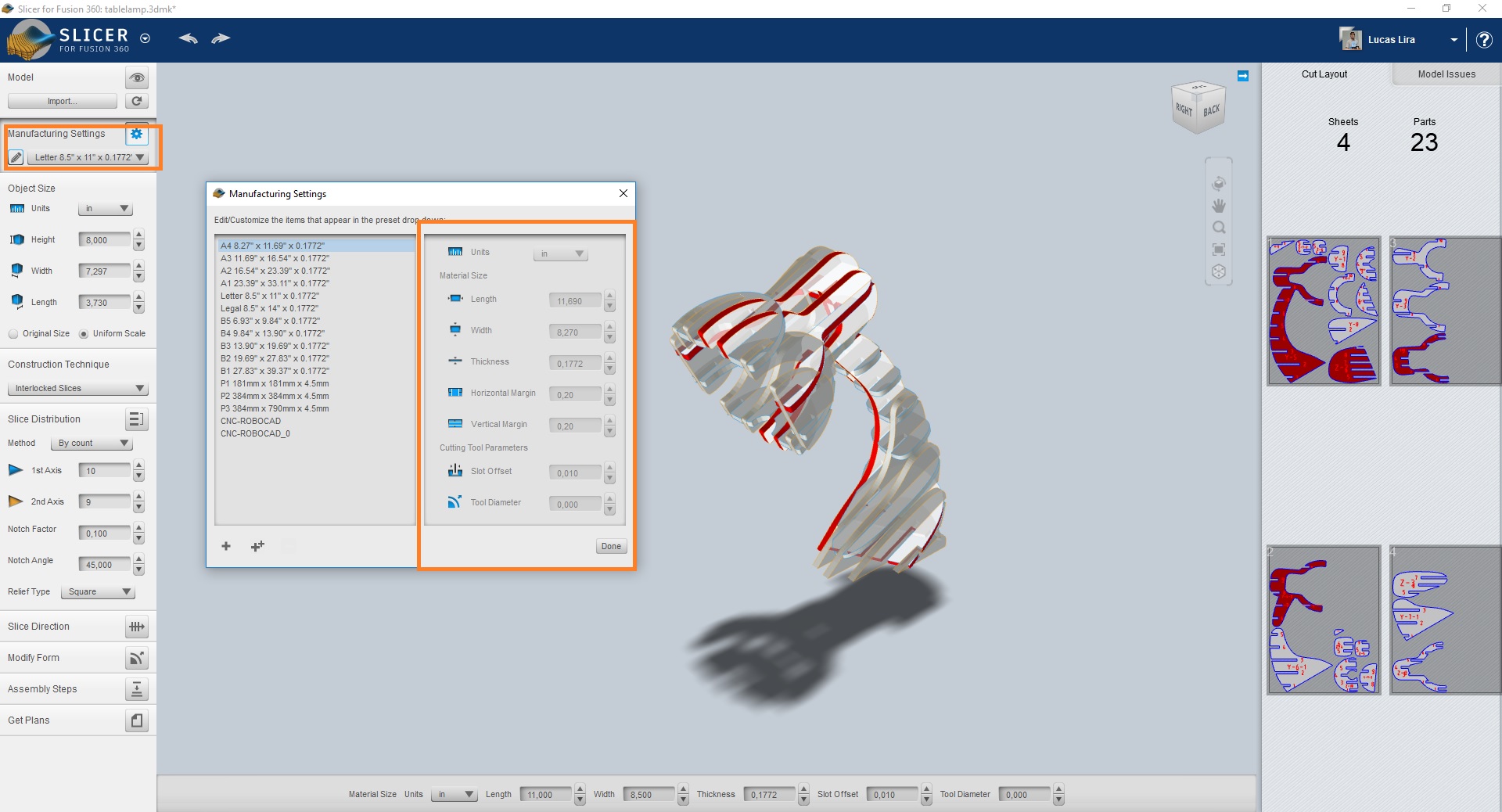This screenshot has height=812, width=1502.
Task: Open the dialog Units dropdown
Action: [560, 254]
